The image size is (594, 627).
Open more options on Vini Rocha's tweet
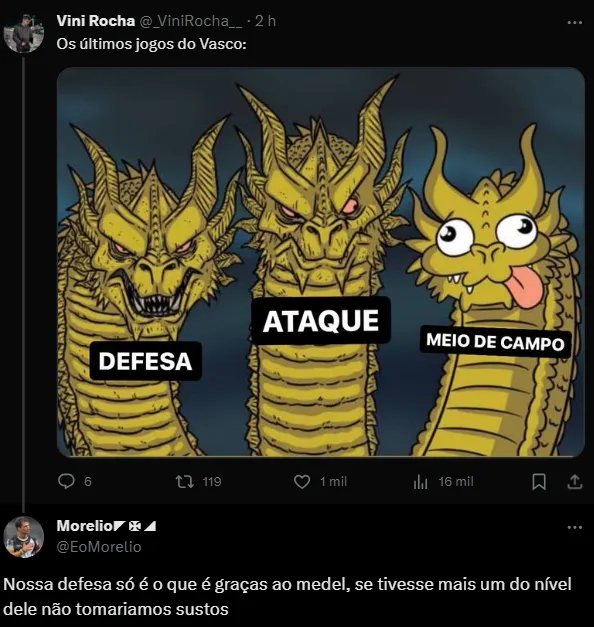[575, 23]
